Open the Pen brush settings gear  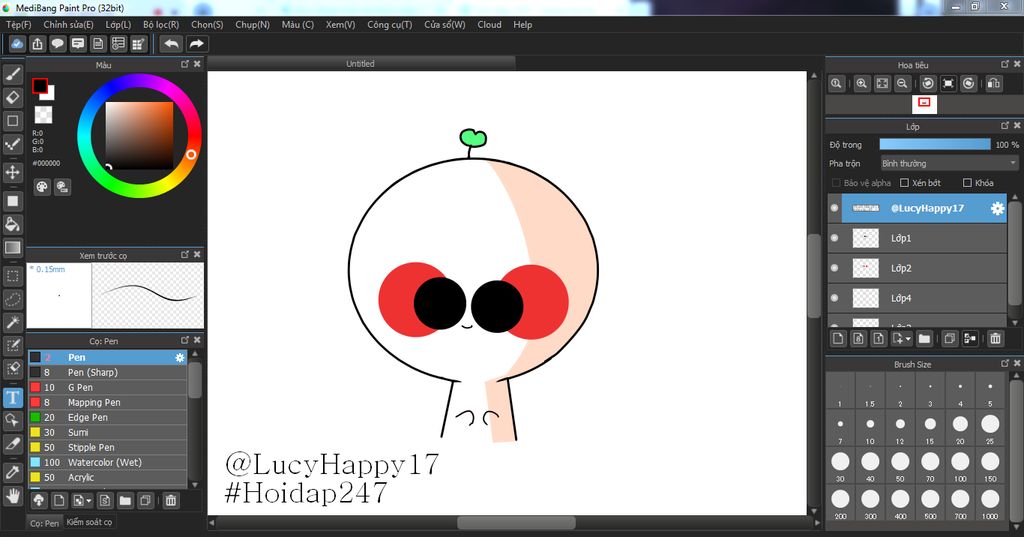[x=180, y=357]
